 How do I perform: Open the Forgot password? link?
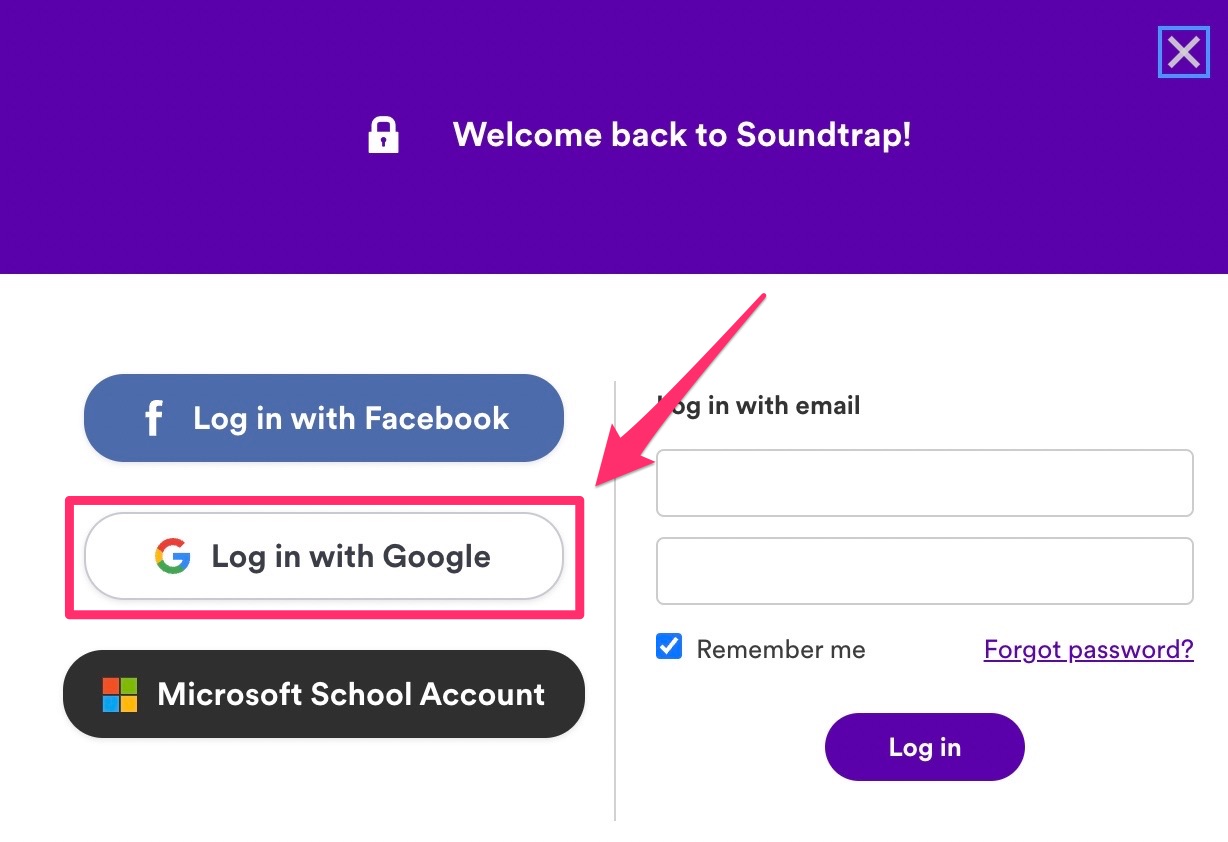pos(1089,650)
